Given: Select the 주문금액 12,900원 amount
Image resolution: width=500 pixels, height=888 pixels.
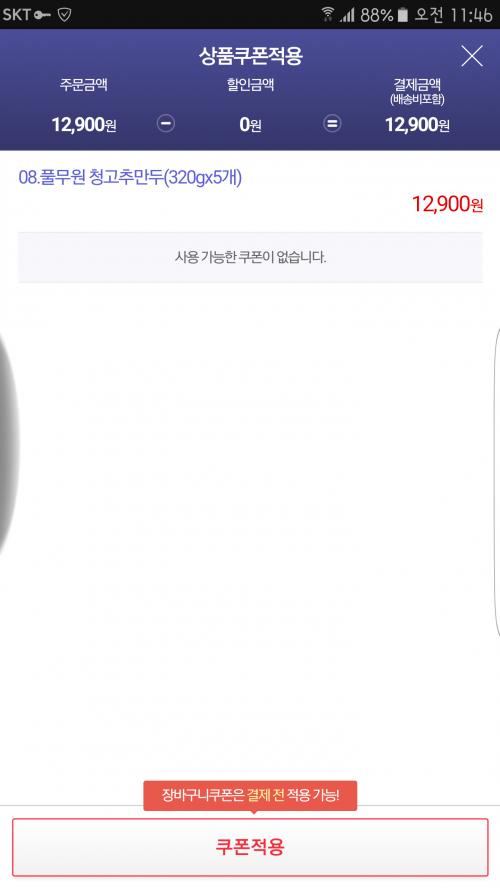Looking at the screenshot, I should click(x=84, y=124).
